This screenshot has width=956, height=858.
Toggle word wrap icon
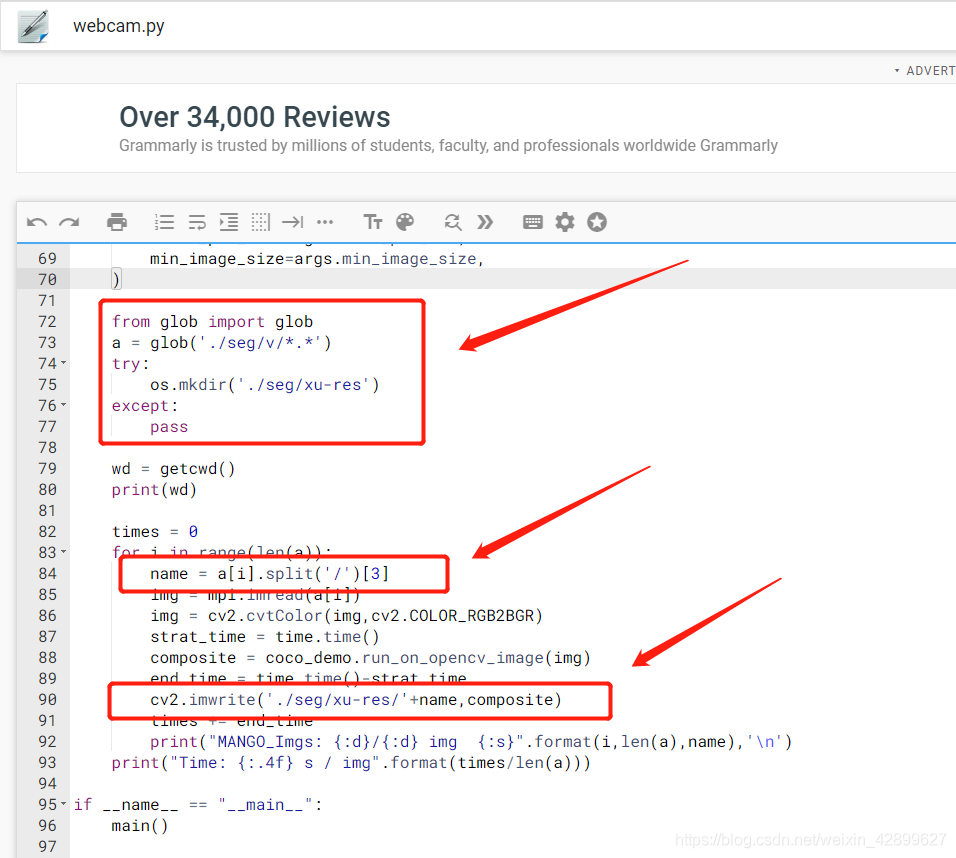(x=197, y=222)
